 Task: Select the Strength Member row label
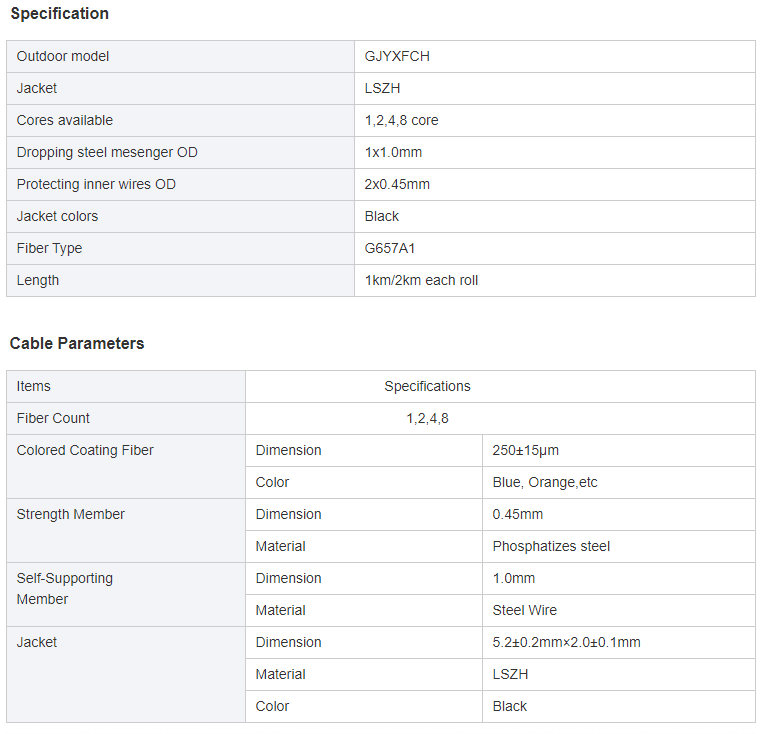(x=70, y=515)
